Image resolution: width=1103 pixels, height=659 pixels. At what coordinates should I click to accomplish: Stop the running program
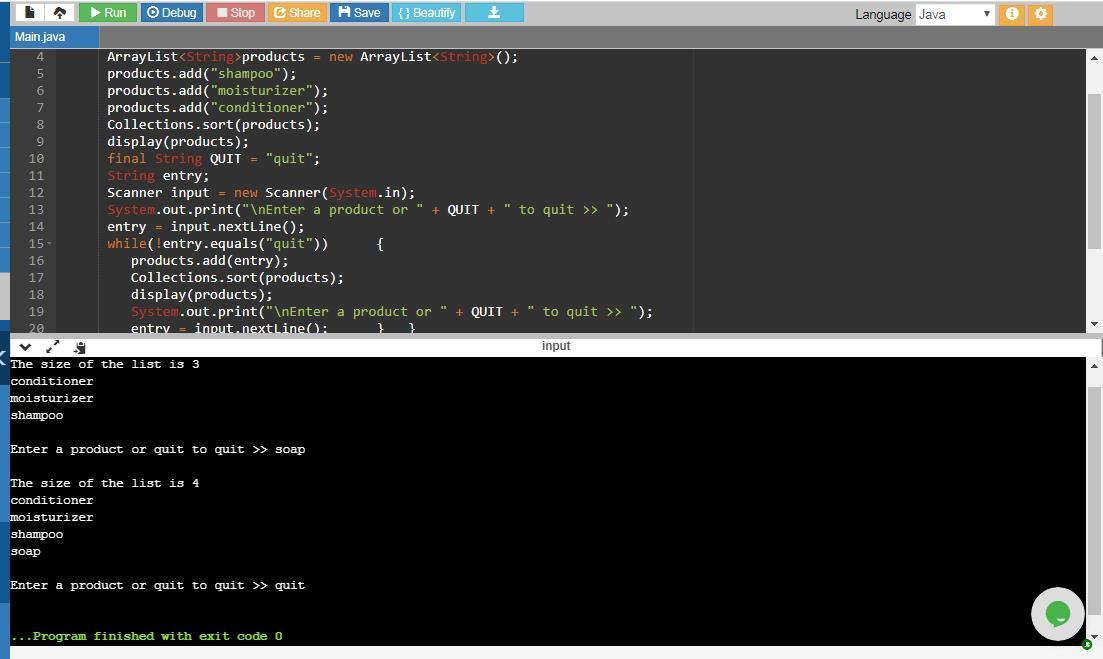point(235,13)
